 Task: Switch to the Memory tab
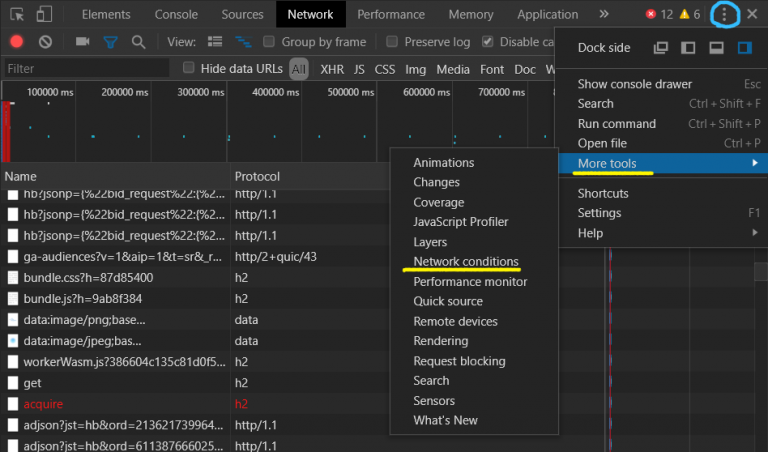471,15
